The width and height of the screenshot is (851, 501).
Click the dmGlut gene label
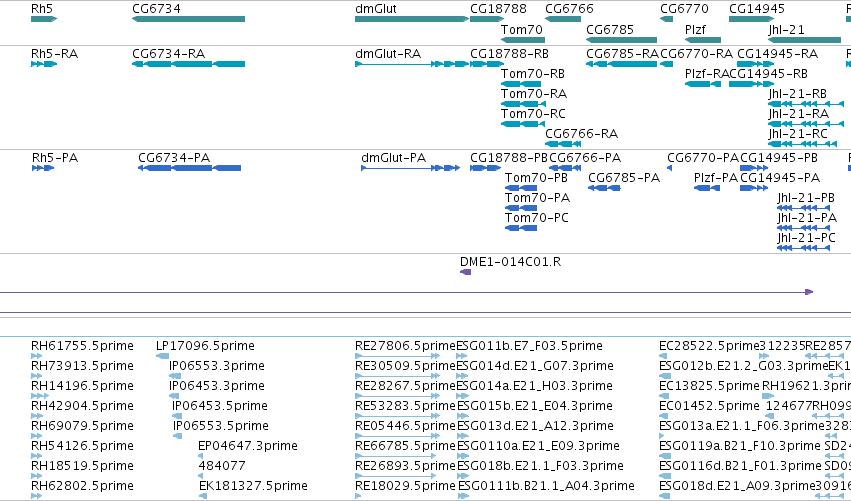(376, 9)
